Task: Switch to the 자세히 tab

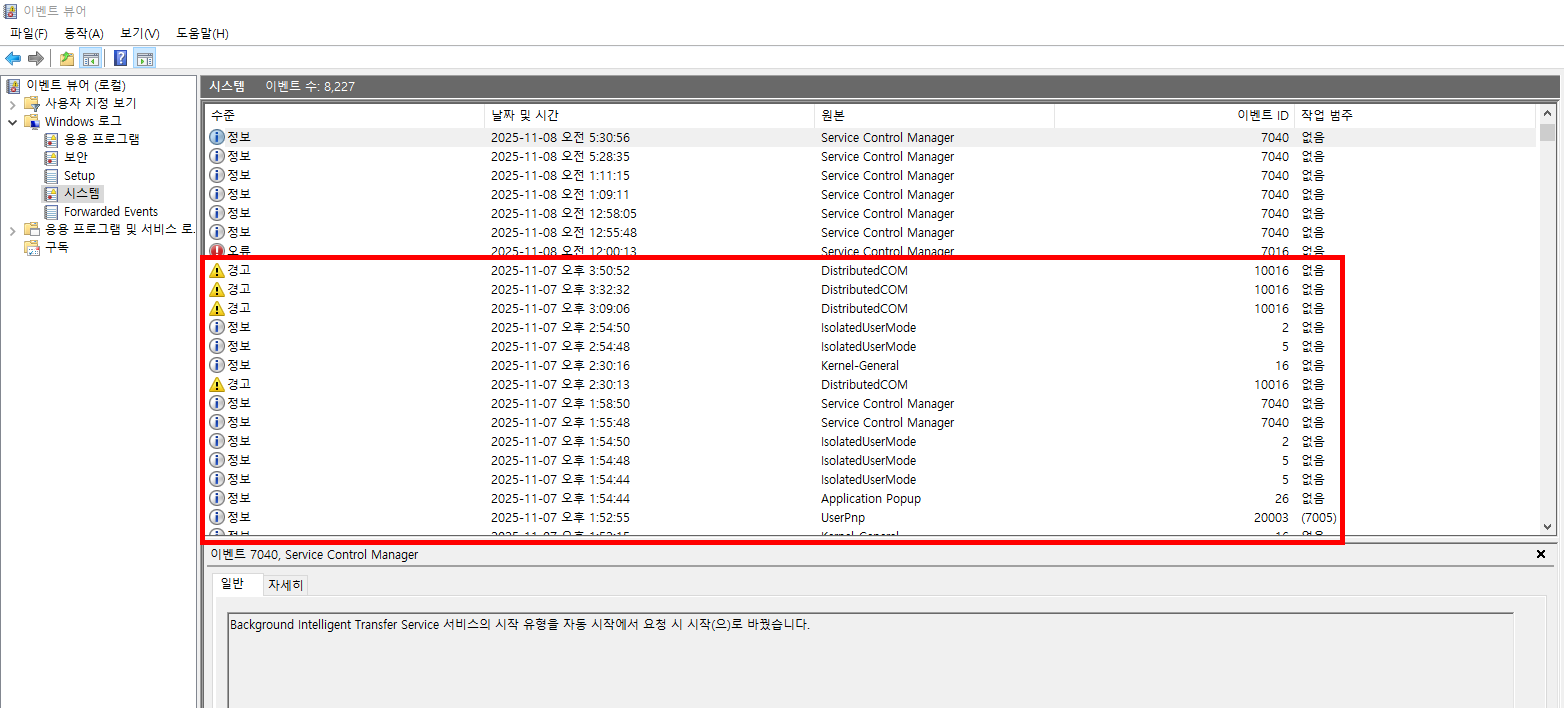Action: [285, 585]
